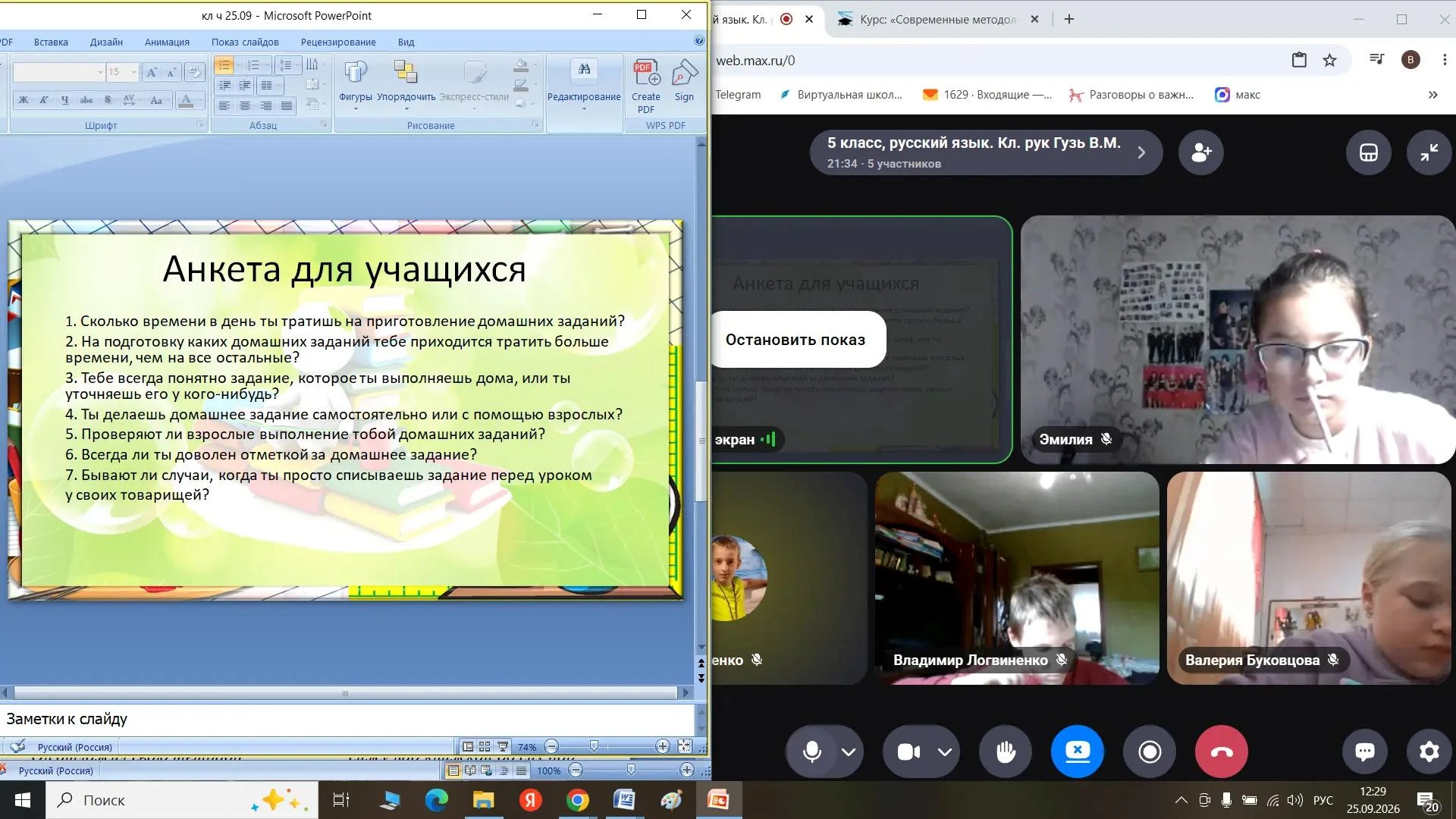Open call settings gear icon

(x=1429, y=752)
